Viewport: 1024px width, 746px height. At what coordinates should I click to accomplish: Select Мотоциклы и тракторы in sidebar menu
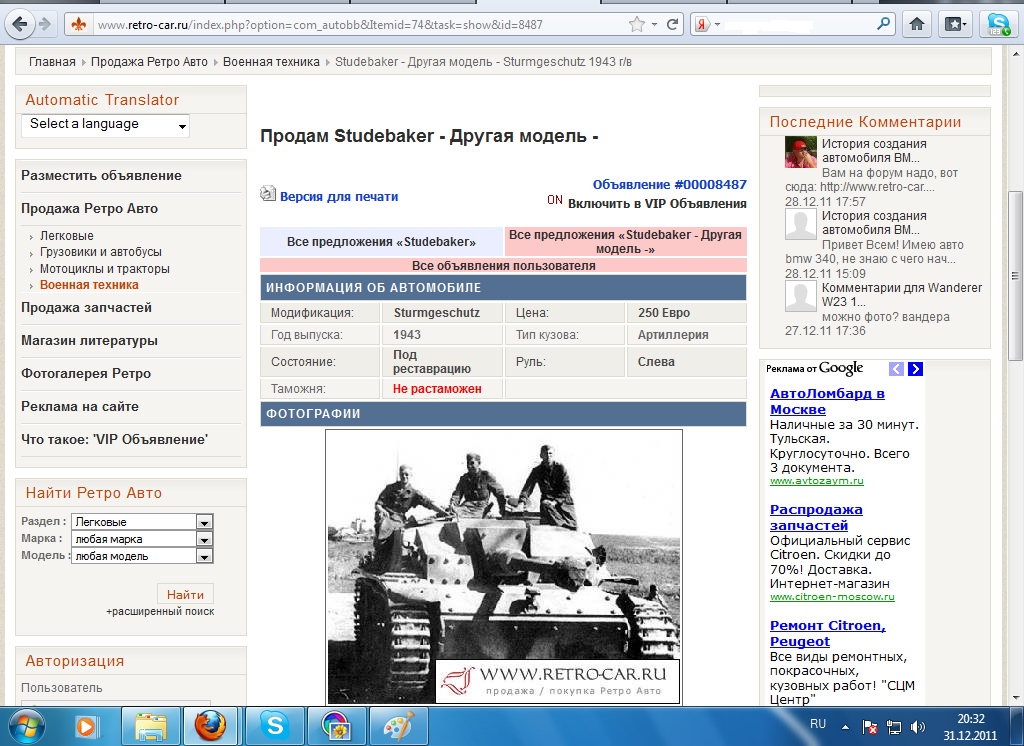105,269
